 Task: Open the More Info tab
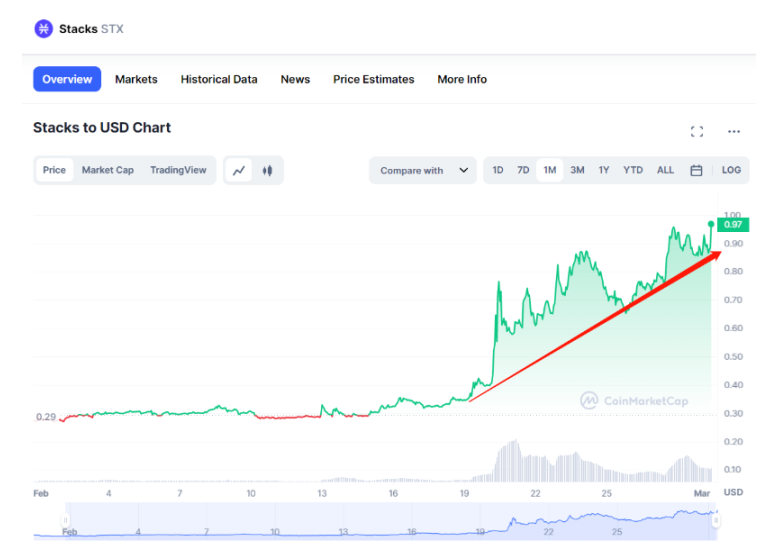tap(462, 79)
